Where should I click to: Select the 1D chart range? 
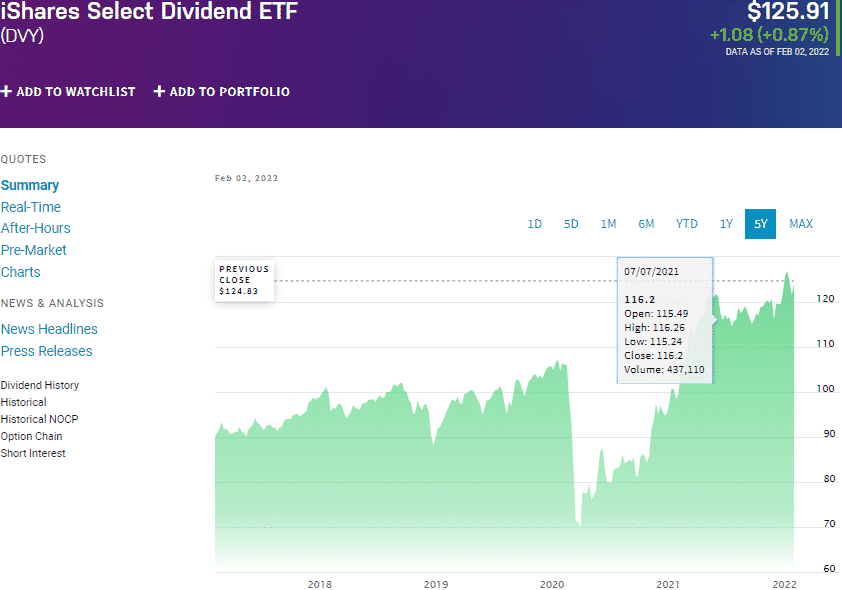[535, 224]
